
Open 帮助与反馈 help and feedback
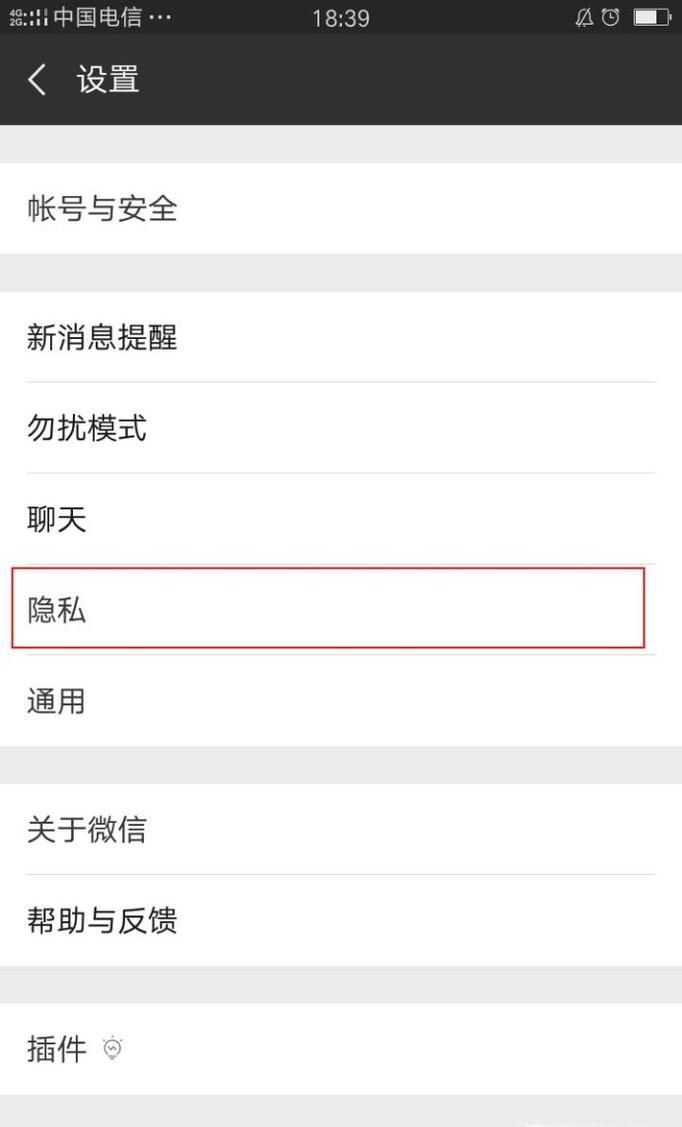[102, 920]
